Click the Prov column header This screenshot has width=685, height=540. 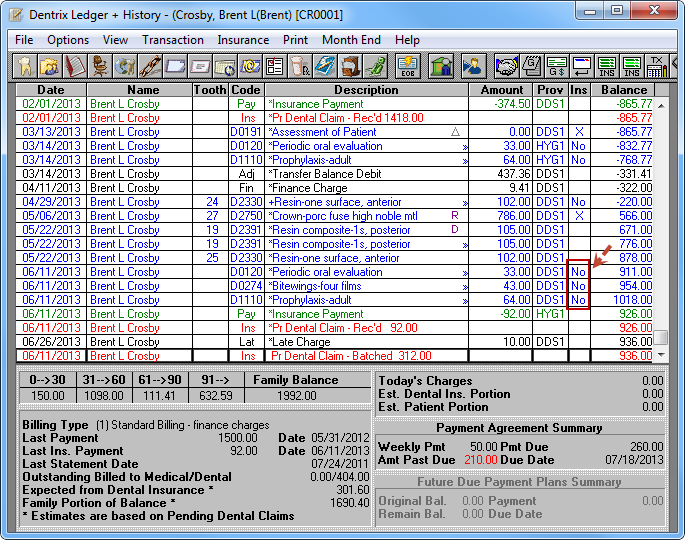coord(550,90)
